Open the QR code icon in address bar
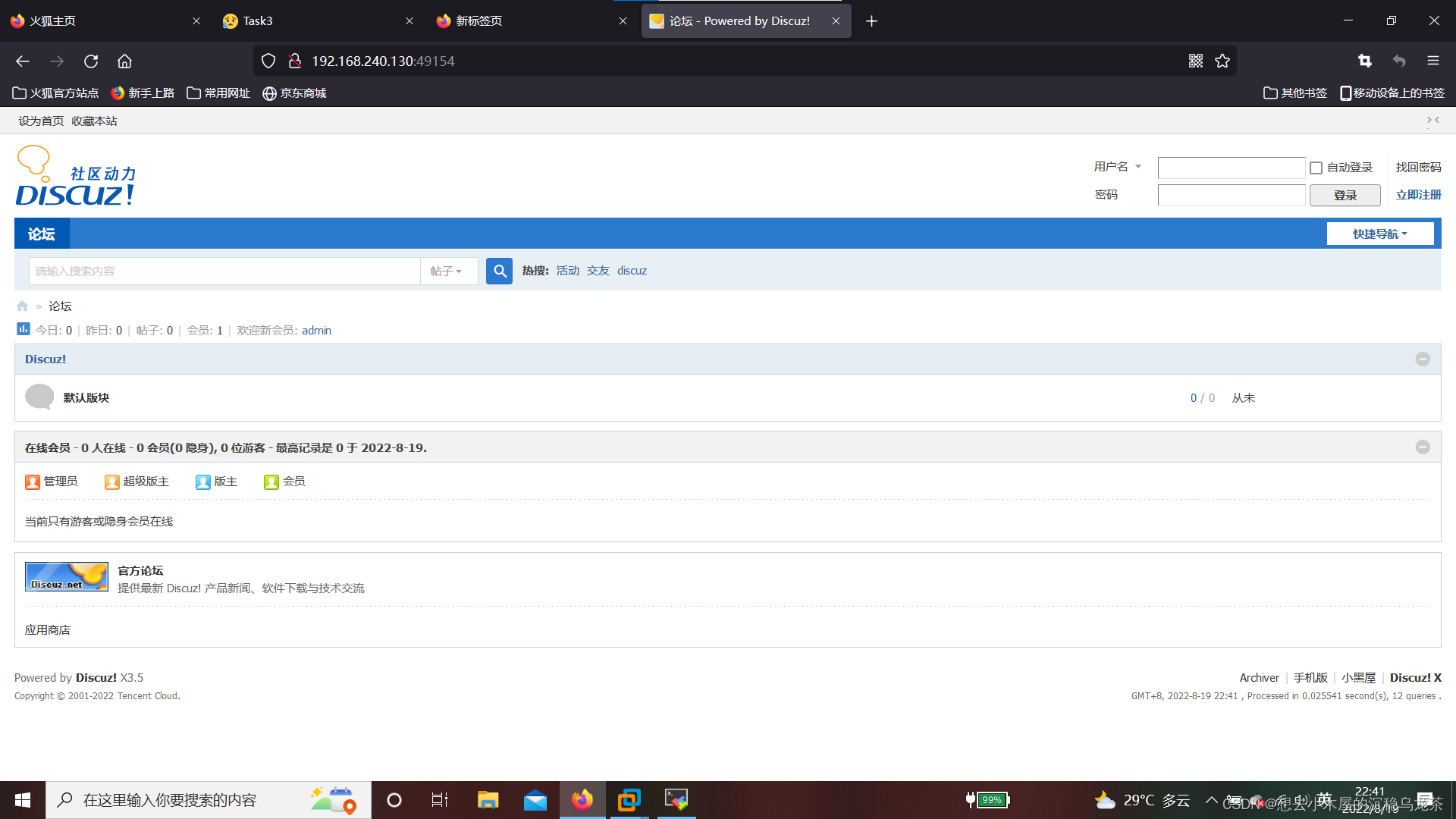The width and height of the screenshot is (1456, 819). [x=1196, y=61]
